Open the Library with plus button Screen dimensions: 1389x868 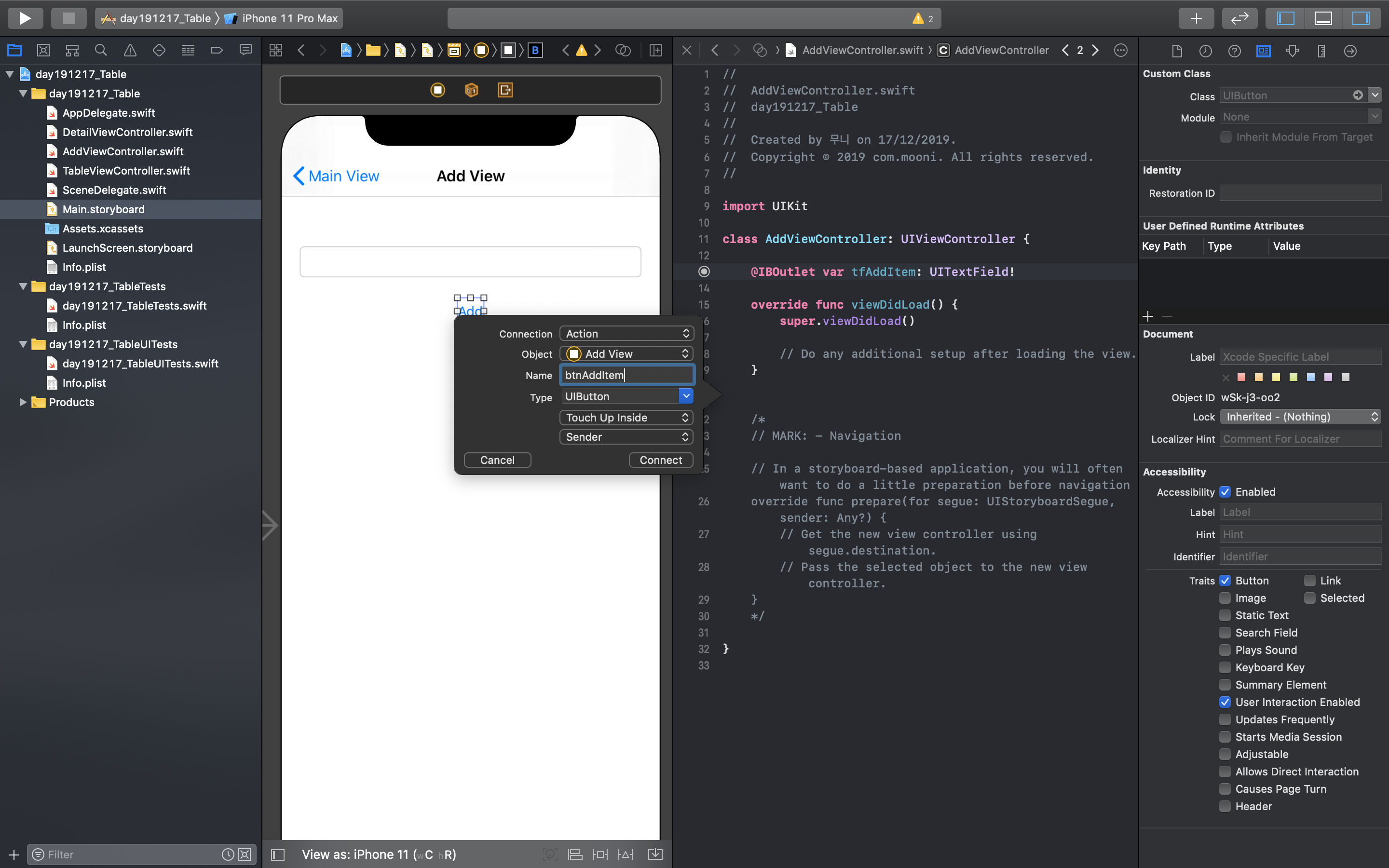tap(1196, 18)
